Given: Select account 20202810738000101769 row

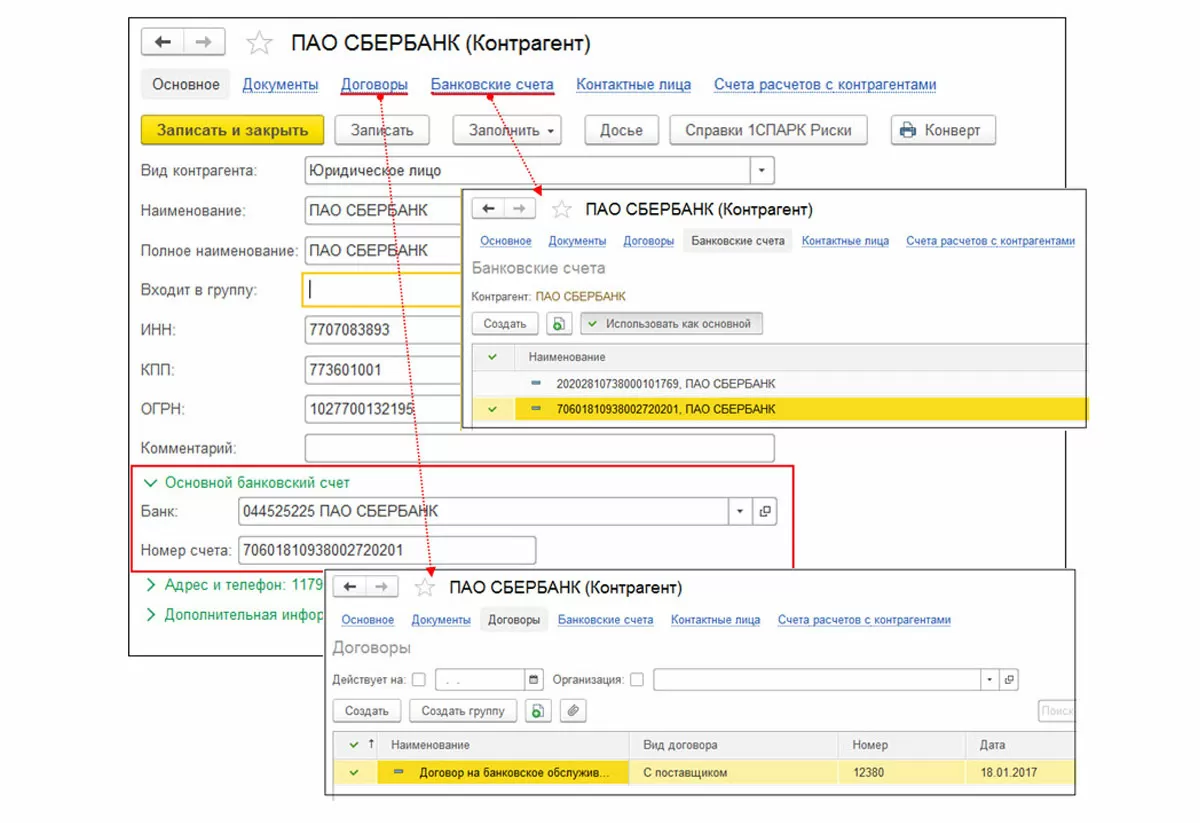Looking at the screenshot, I should tap(665, 384).
